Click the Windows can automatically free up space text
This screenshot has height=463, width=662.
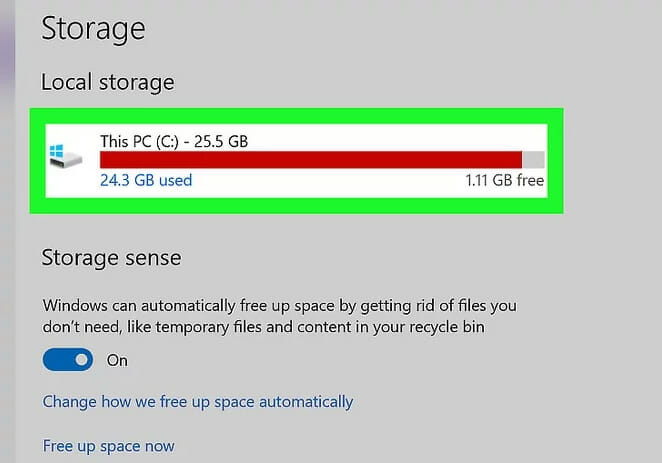click(279, 306)
